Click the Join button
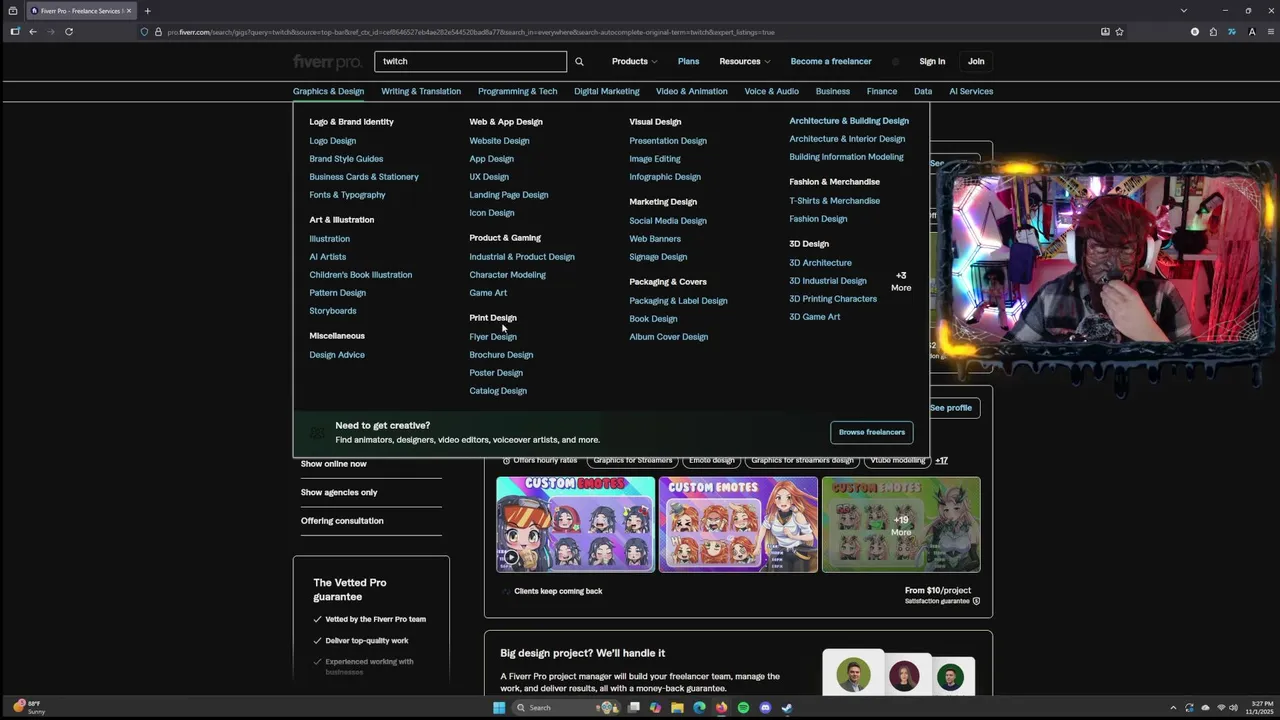 pyautogui.click(x=976, y=62)
